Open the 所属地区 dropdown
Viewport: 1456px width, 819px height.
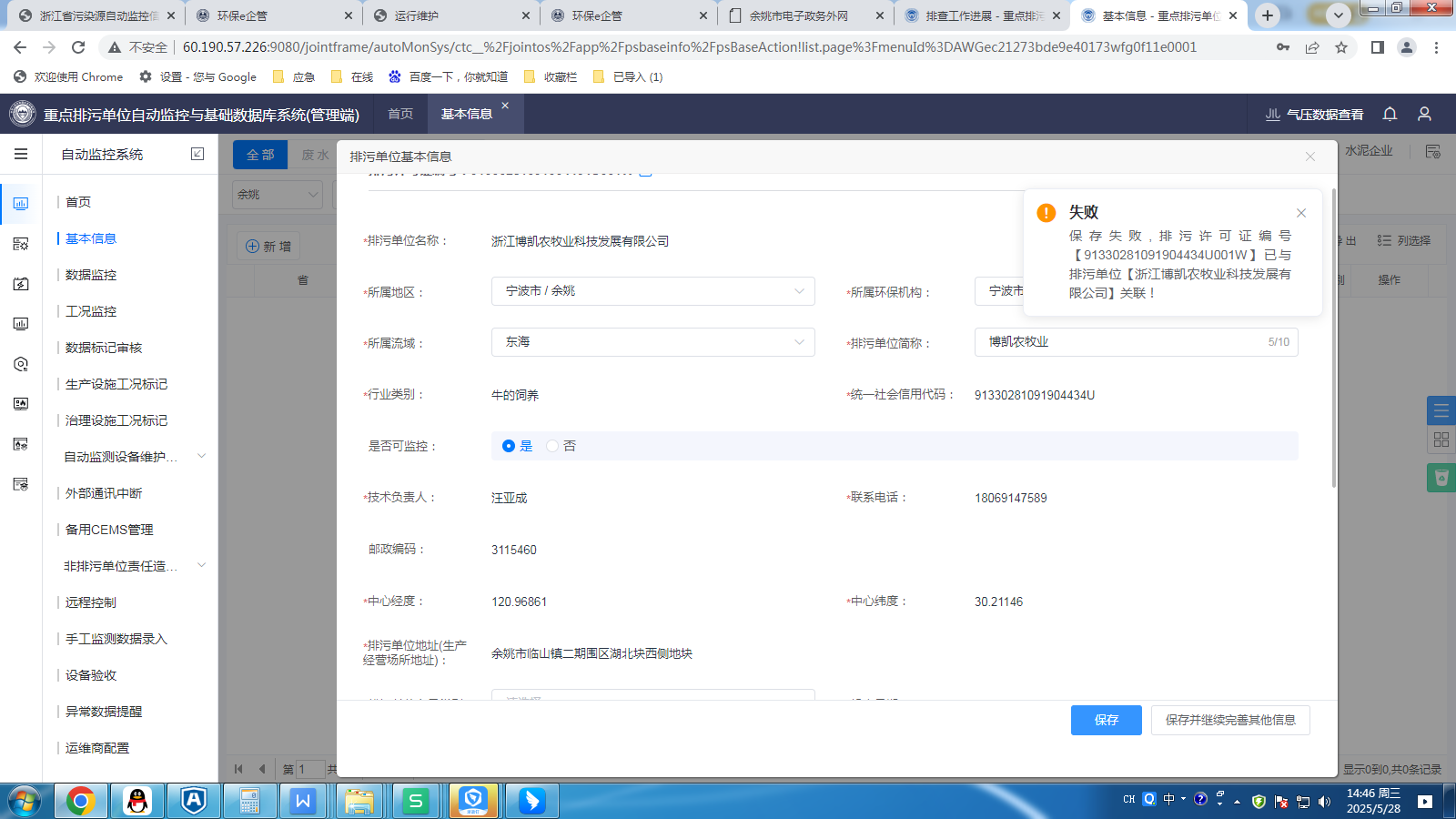652,291
